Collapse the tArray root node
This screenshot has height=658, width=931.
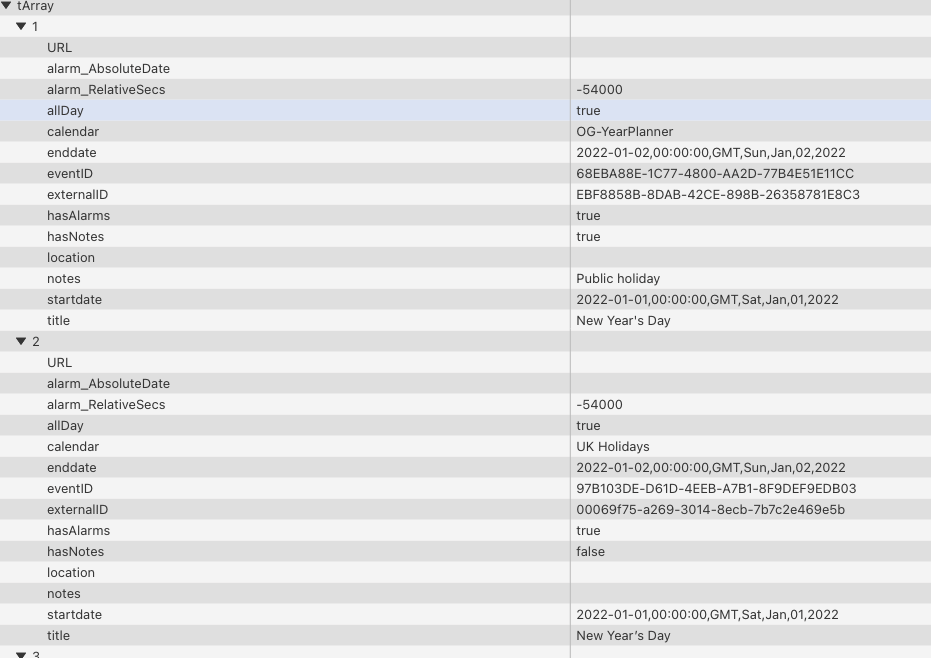(x=7, y=6)
